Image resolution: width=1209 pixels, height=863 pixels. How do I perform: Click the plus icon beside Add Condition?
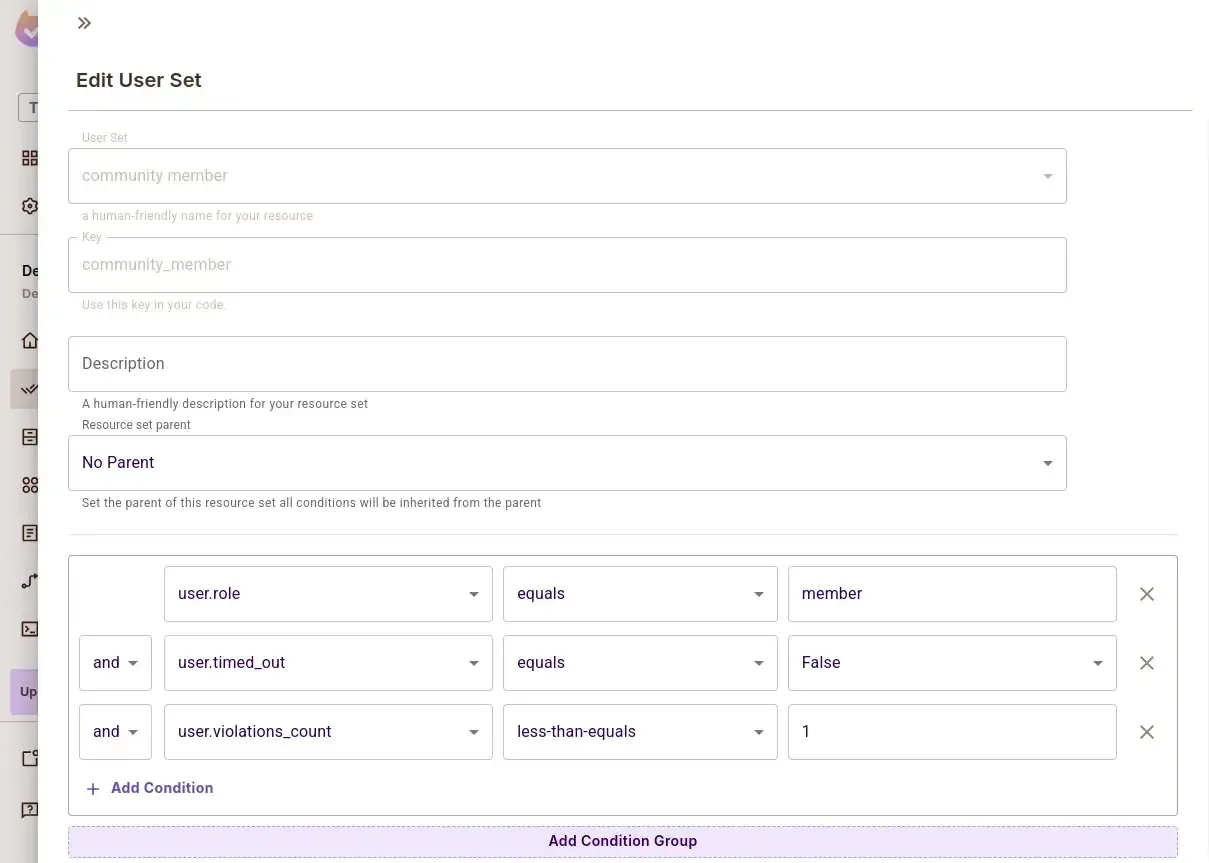93,789
